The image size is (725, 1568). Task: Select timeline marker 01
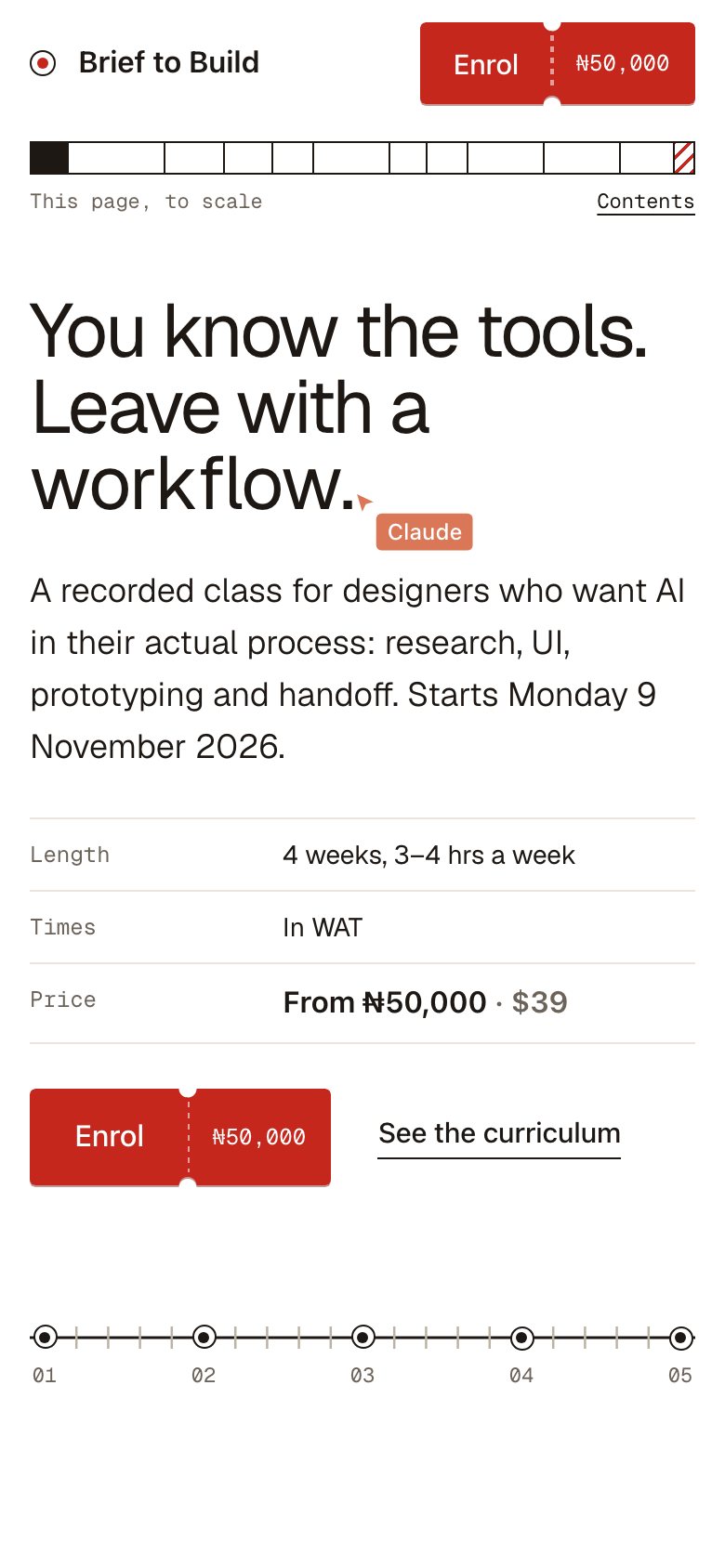point(45,1338)
